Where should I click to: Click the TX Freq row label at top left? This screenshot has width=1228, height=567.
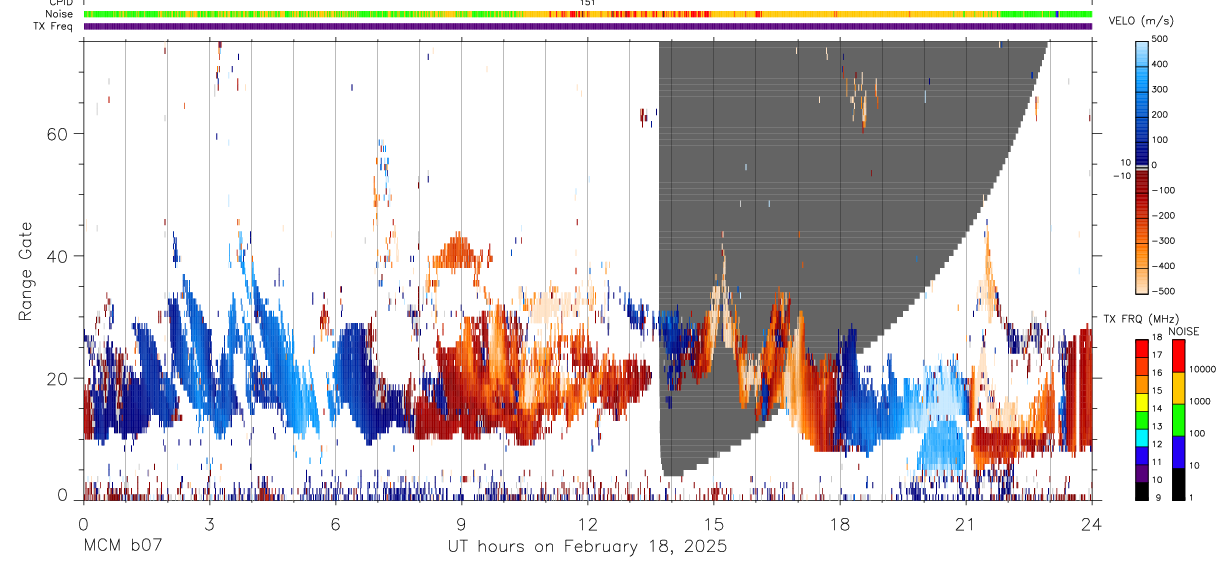54,26
